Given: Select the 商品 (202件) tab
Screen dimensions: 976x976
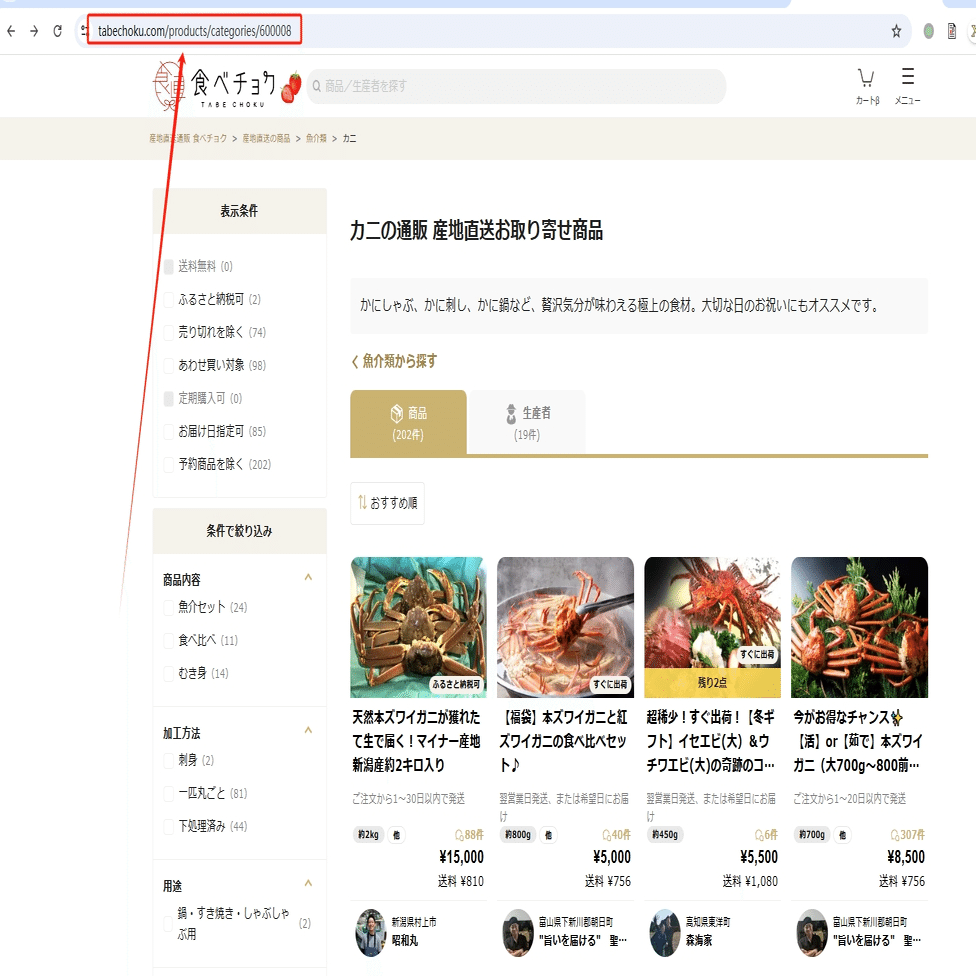Looking at the screenshot, I should point(408,423).
